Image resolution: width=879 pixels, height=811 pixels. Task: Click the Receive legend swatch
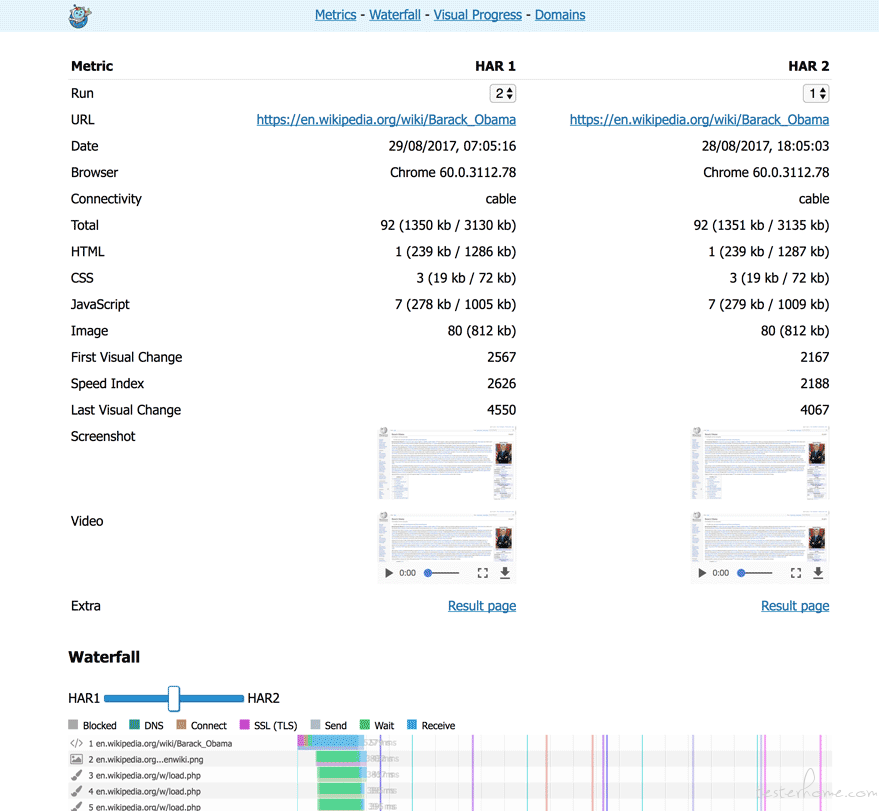pos(412,725)
